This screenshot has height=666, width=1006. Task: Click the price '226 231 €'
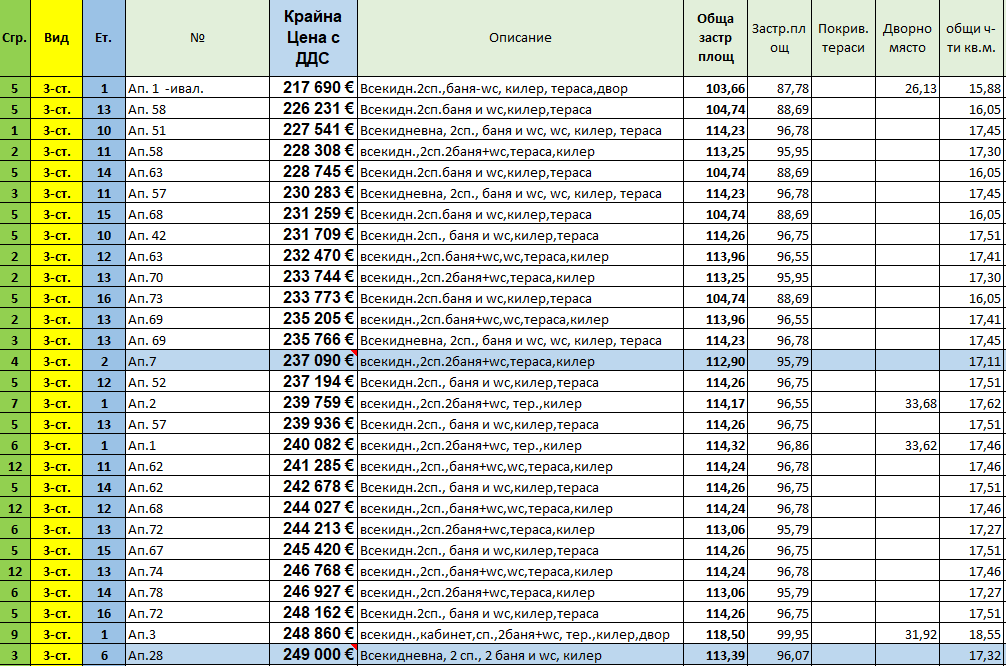313,109
